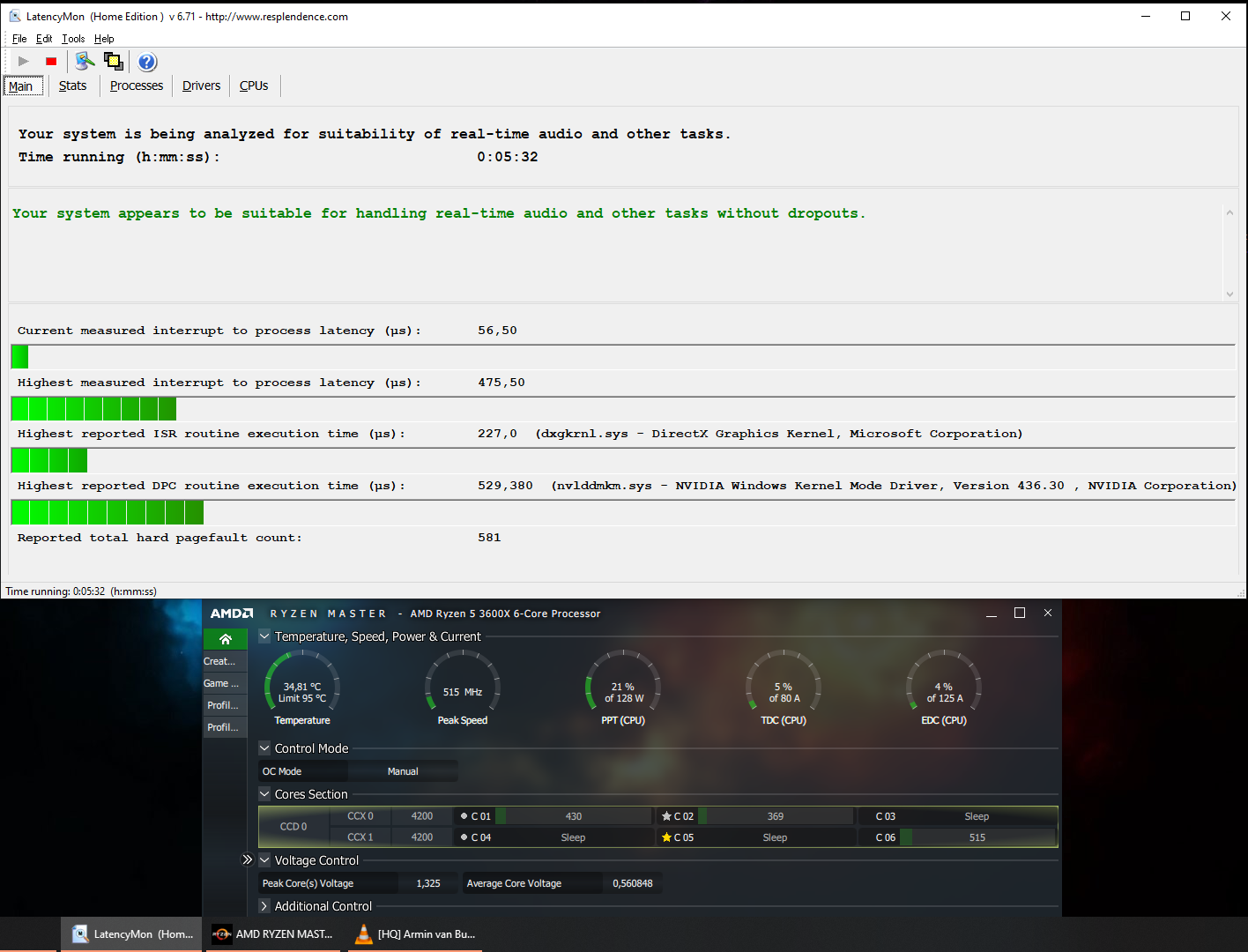Minimize the Ryzen Master window

tap(992, 614)
